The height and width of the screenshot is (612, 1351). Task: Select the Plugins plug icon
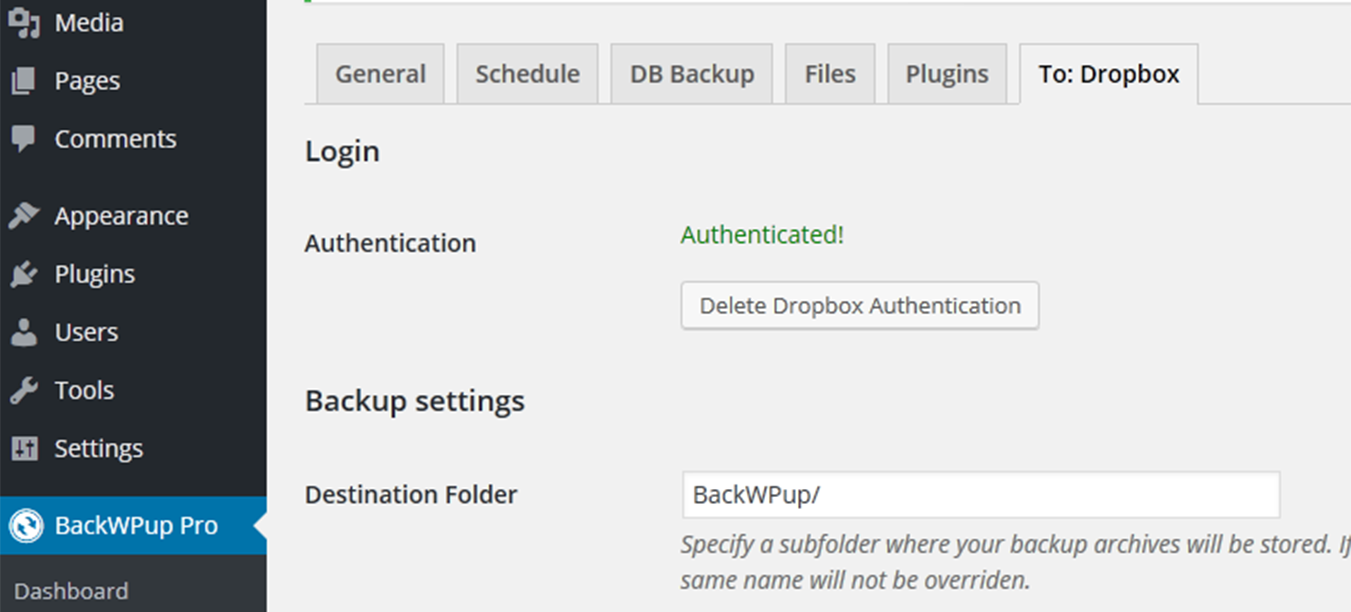25,273
